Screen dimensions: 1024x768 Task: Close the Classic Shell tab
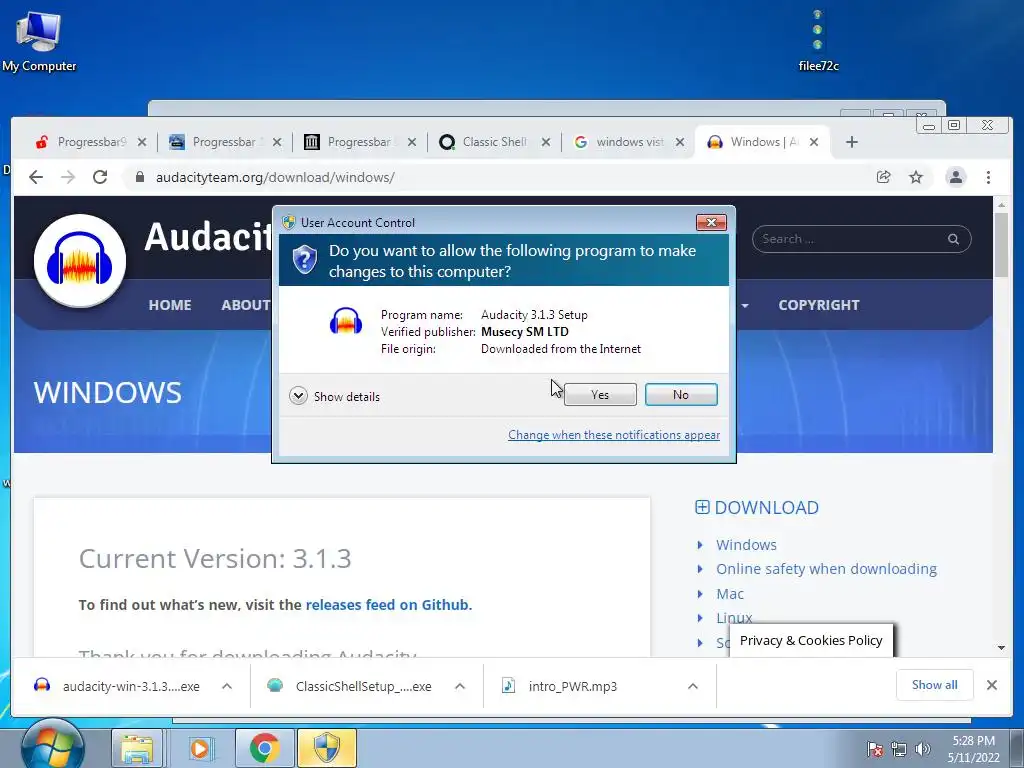(546, 142)
